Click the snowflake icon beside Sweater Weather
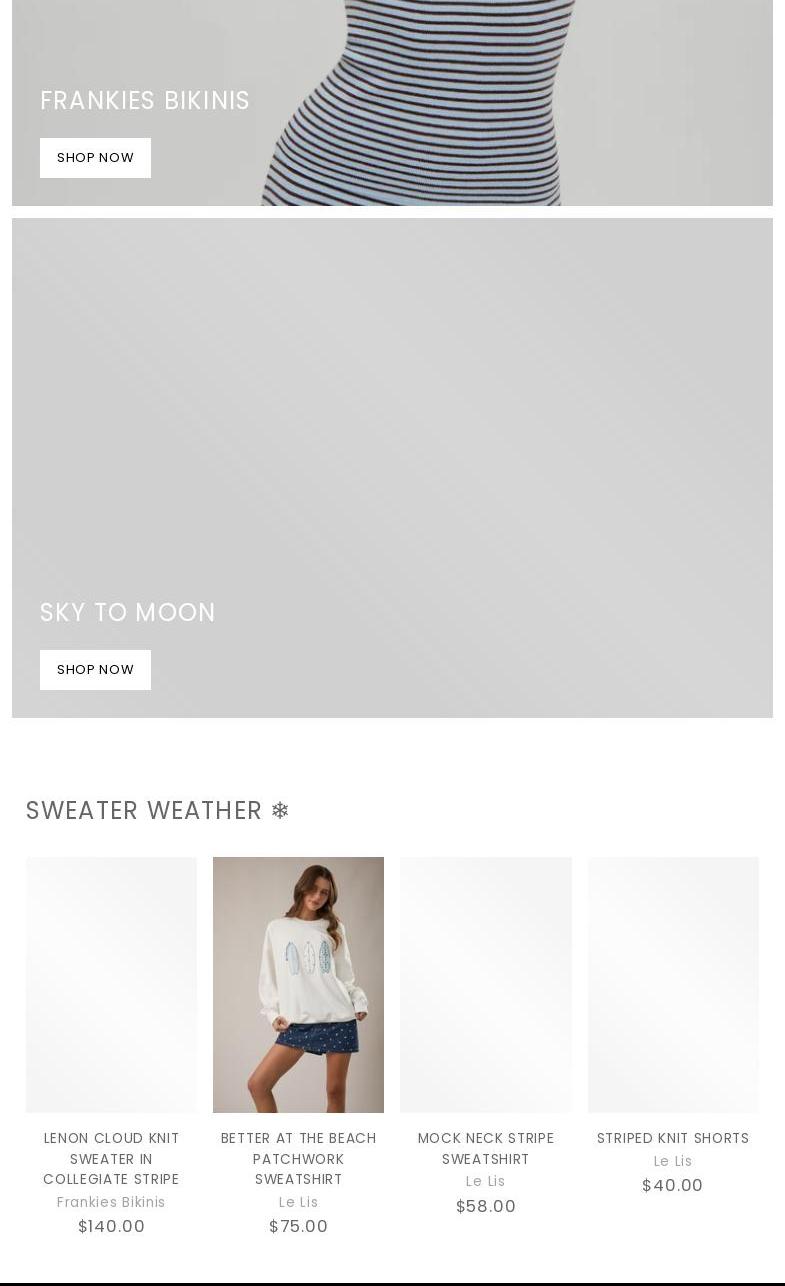Image resolution: width=785 pixels, height=1286 pixels. (x=280, y=810)
